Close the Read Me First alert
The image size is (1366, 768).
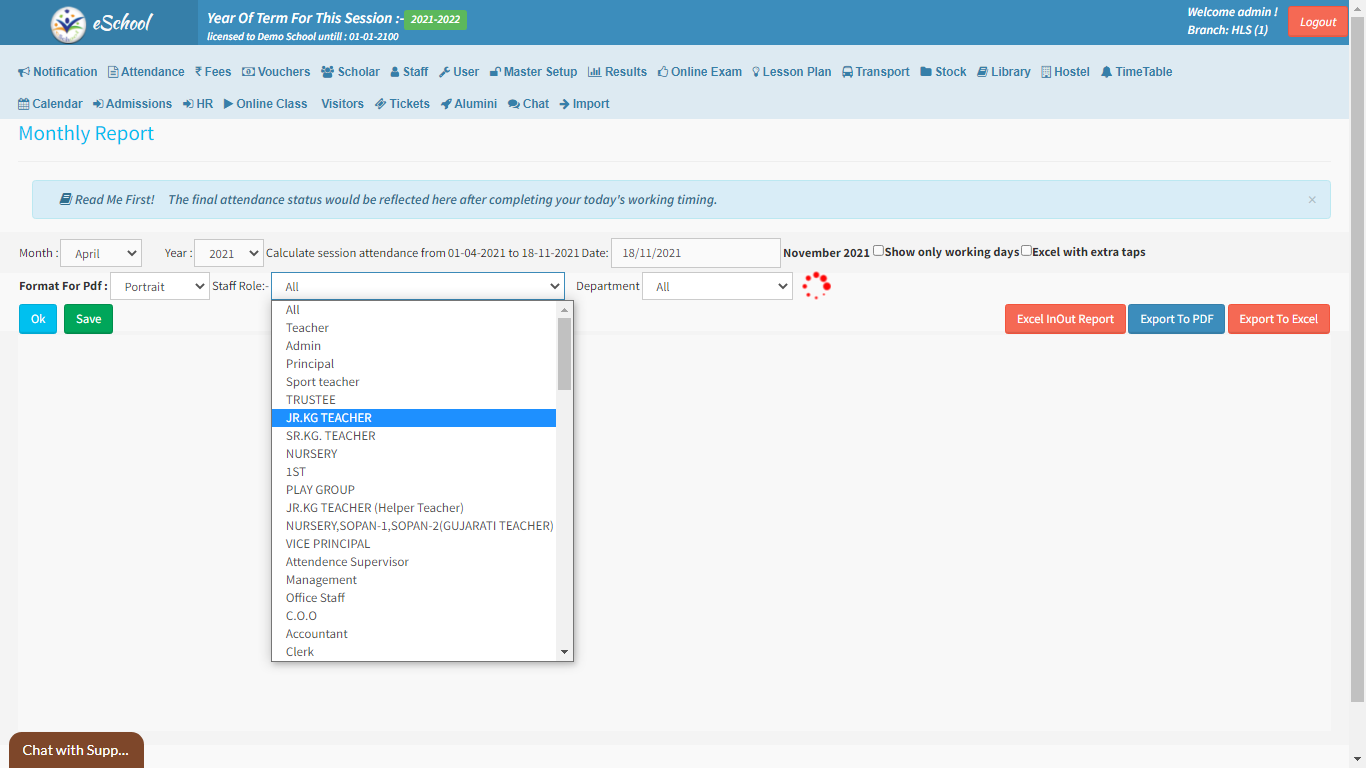coord(1312,200)
